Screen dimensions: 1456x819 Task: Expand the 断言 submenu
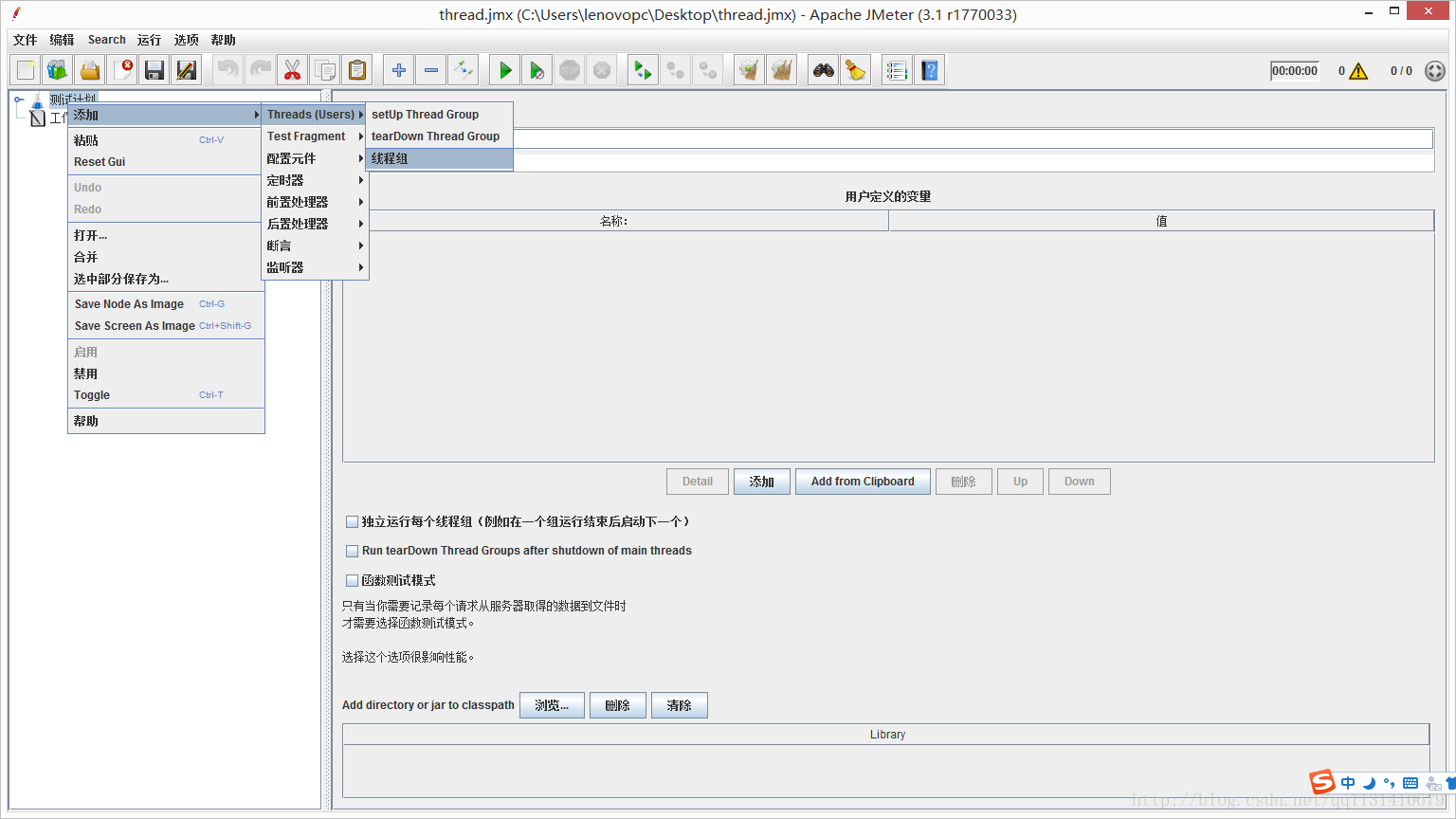click(x=315, y=246)
